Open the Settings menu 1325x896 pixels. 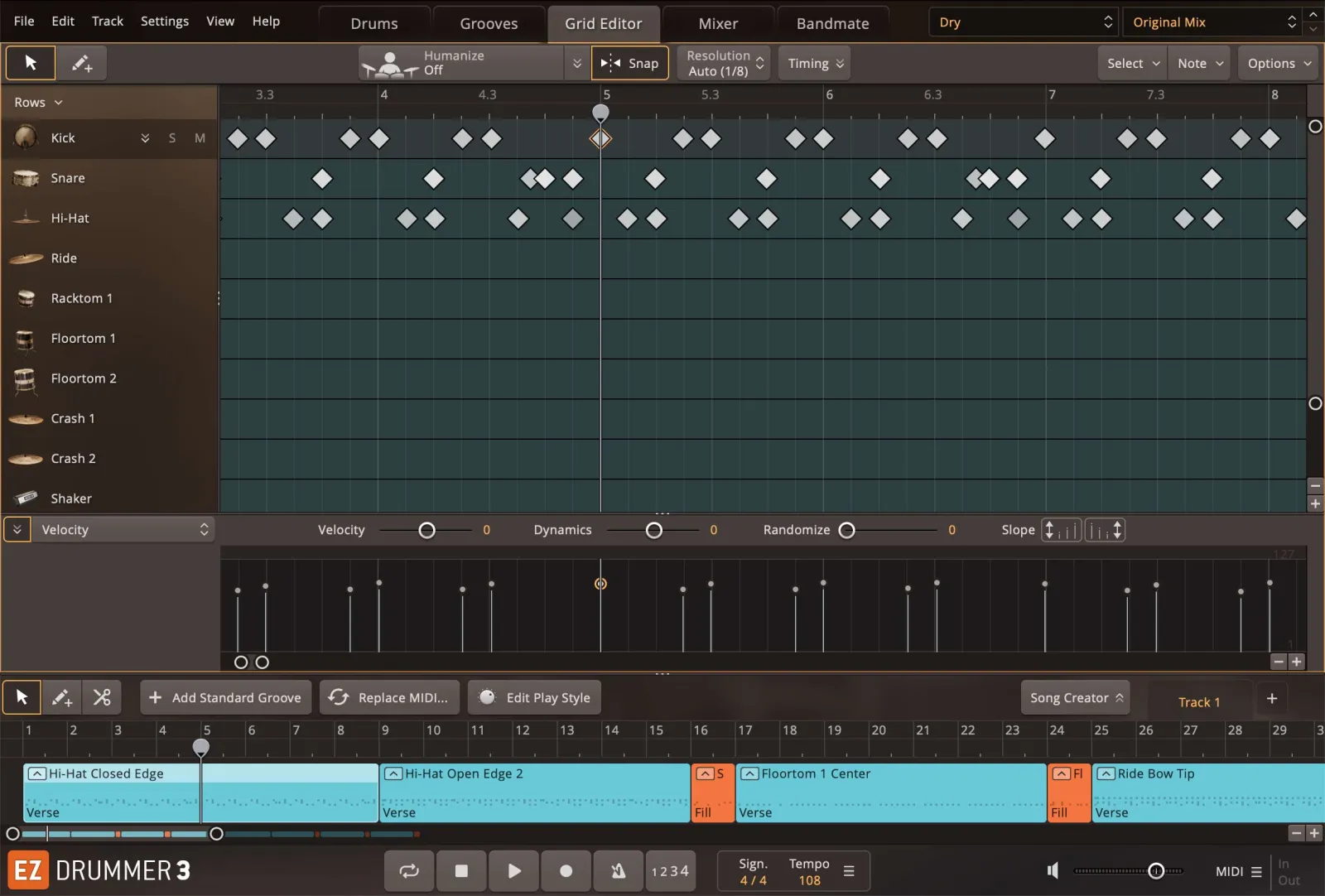tap(165, 21)
